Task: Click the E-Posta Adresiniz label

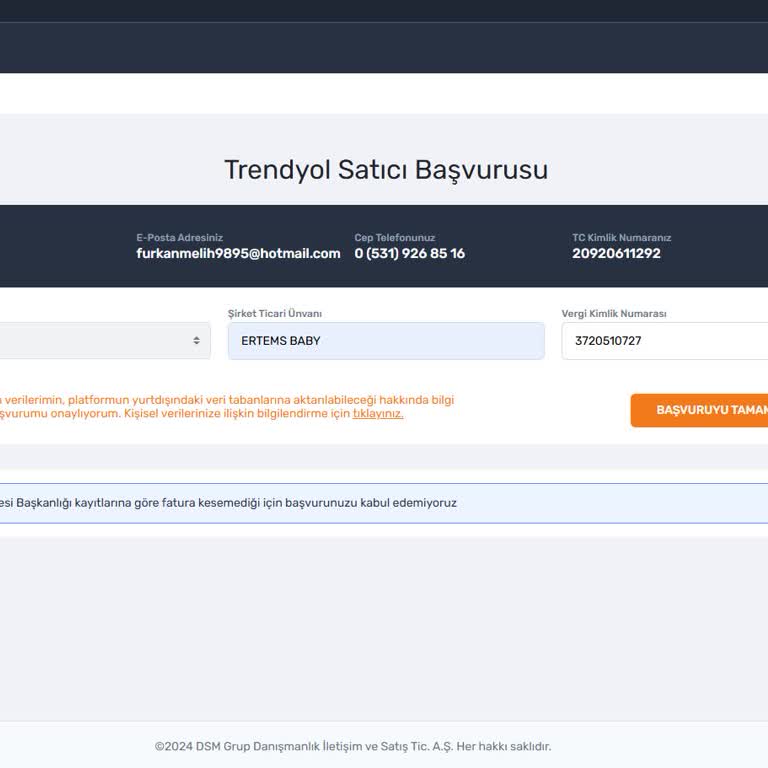Action: tap(179, 238)
